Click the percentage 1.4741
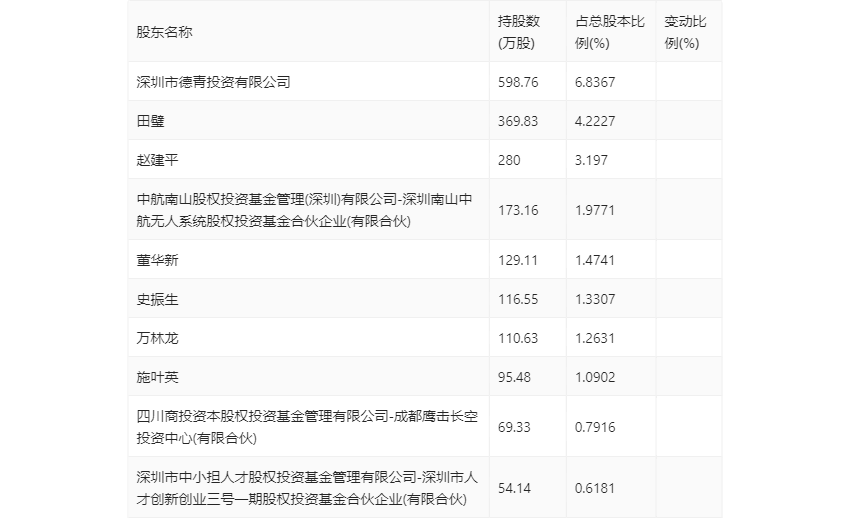This screenshot has height=518, width=850. point(595,260)
